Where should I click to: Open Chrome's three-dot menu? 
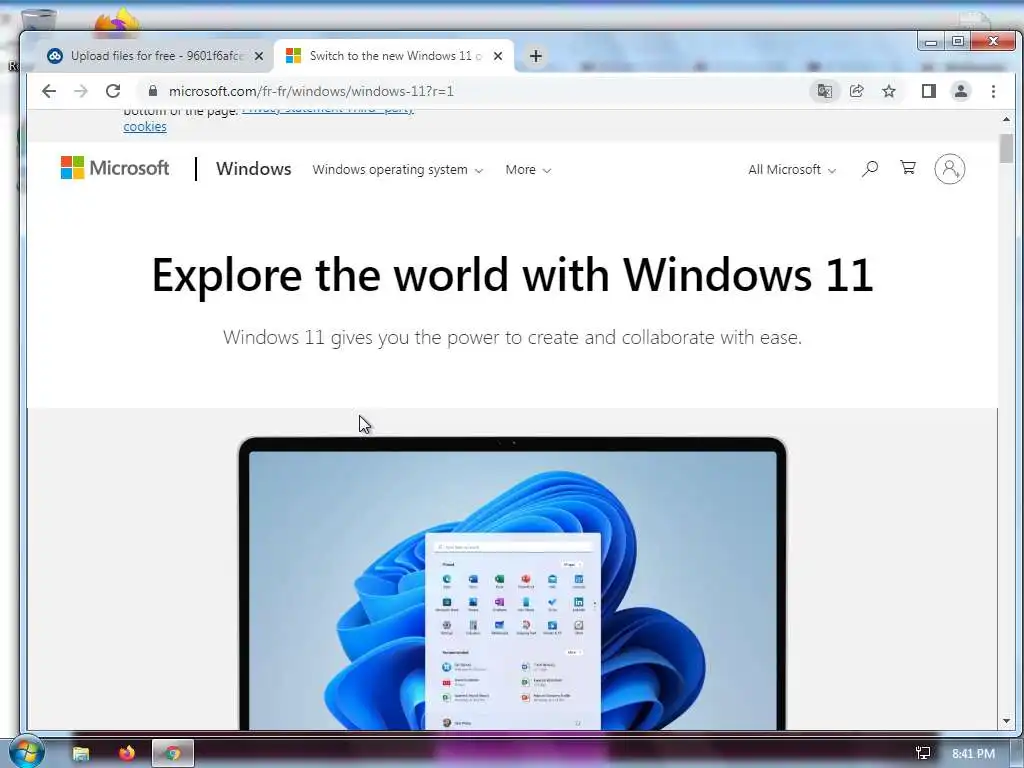tap(993, 91)
